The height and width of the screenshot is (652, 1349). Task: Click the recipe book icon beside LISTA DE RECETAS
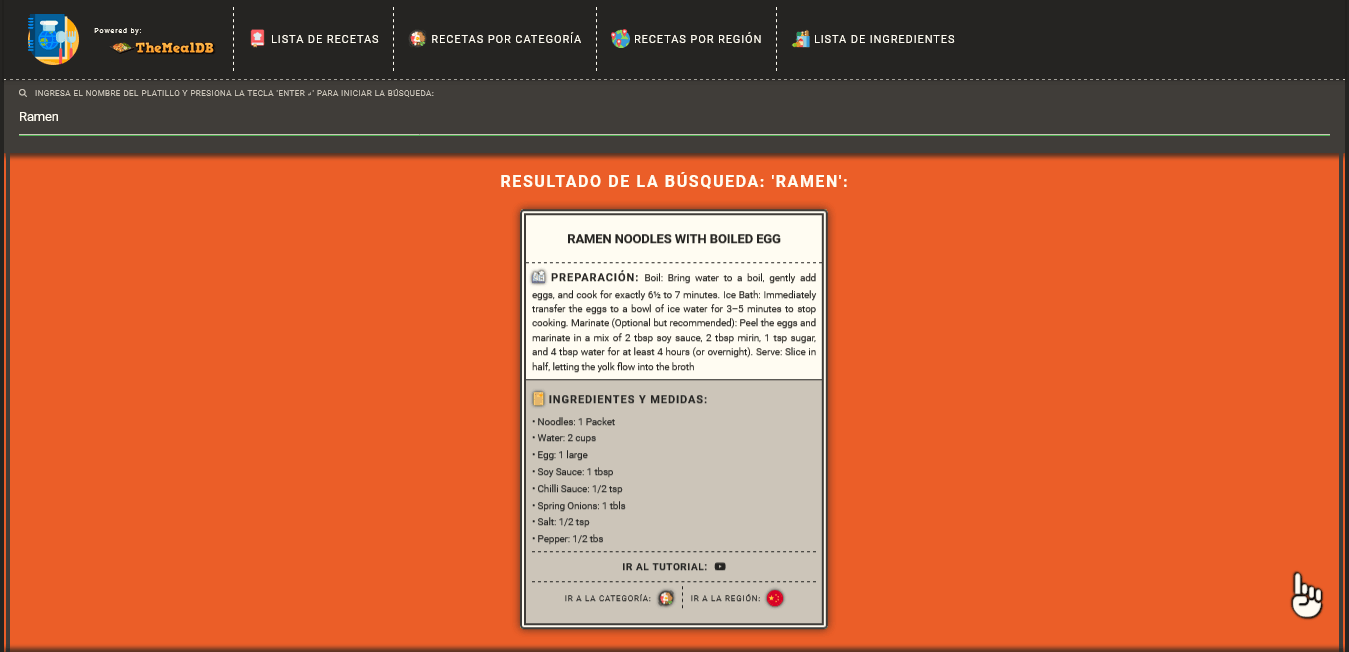[x=256, y=39]
